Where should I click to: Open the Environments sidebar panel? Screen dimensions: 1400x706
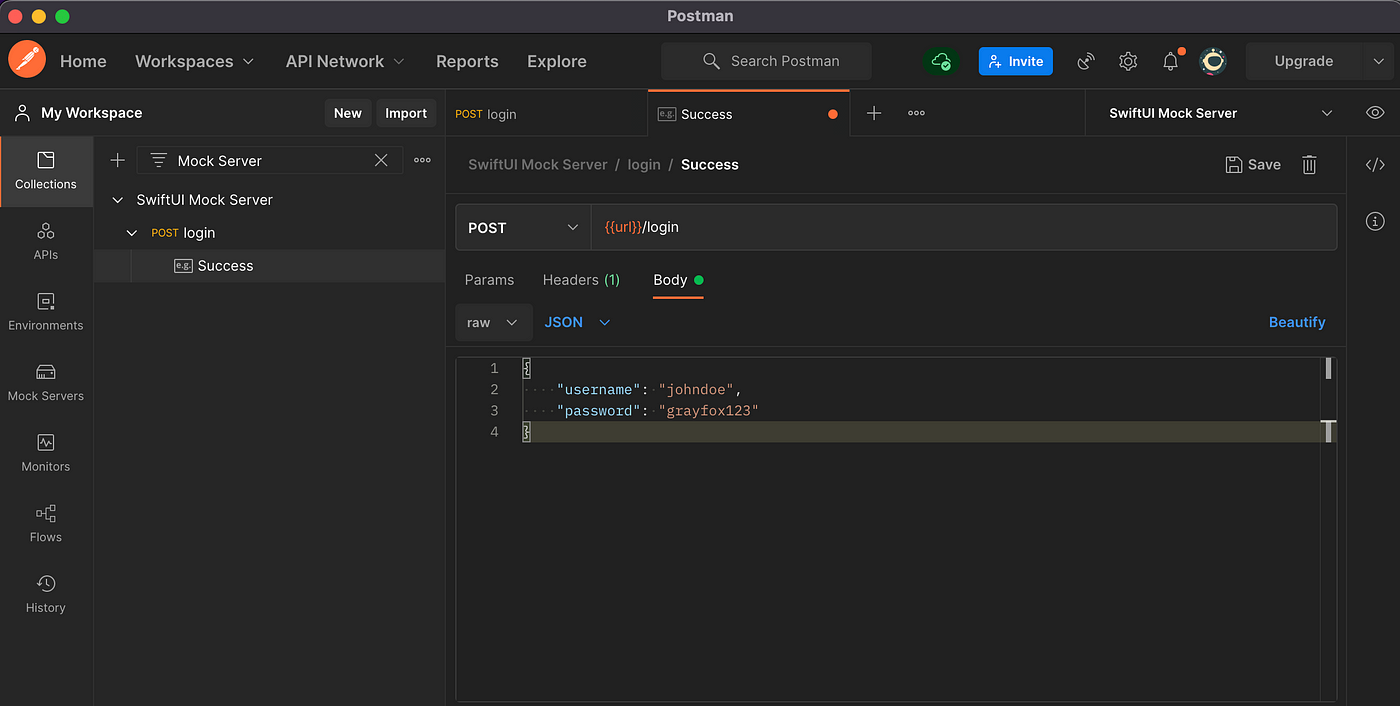[x=46, y=312]
